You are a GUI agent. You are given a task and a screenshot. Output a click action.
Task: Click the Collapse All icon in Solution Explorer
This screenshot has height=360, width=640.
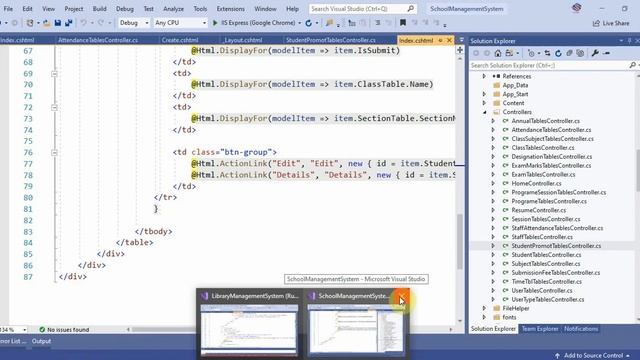(569, 53)
